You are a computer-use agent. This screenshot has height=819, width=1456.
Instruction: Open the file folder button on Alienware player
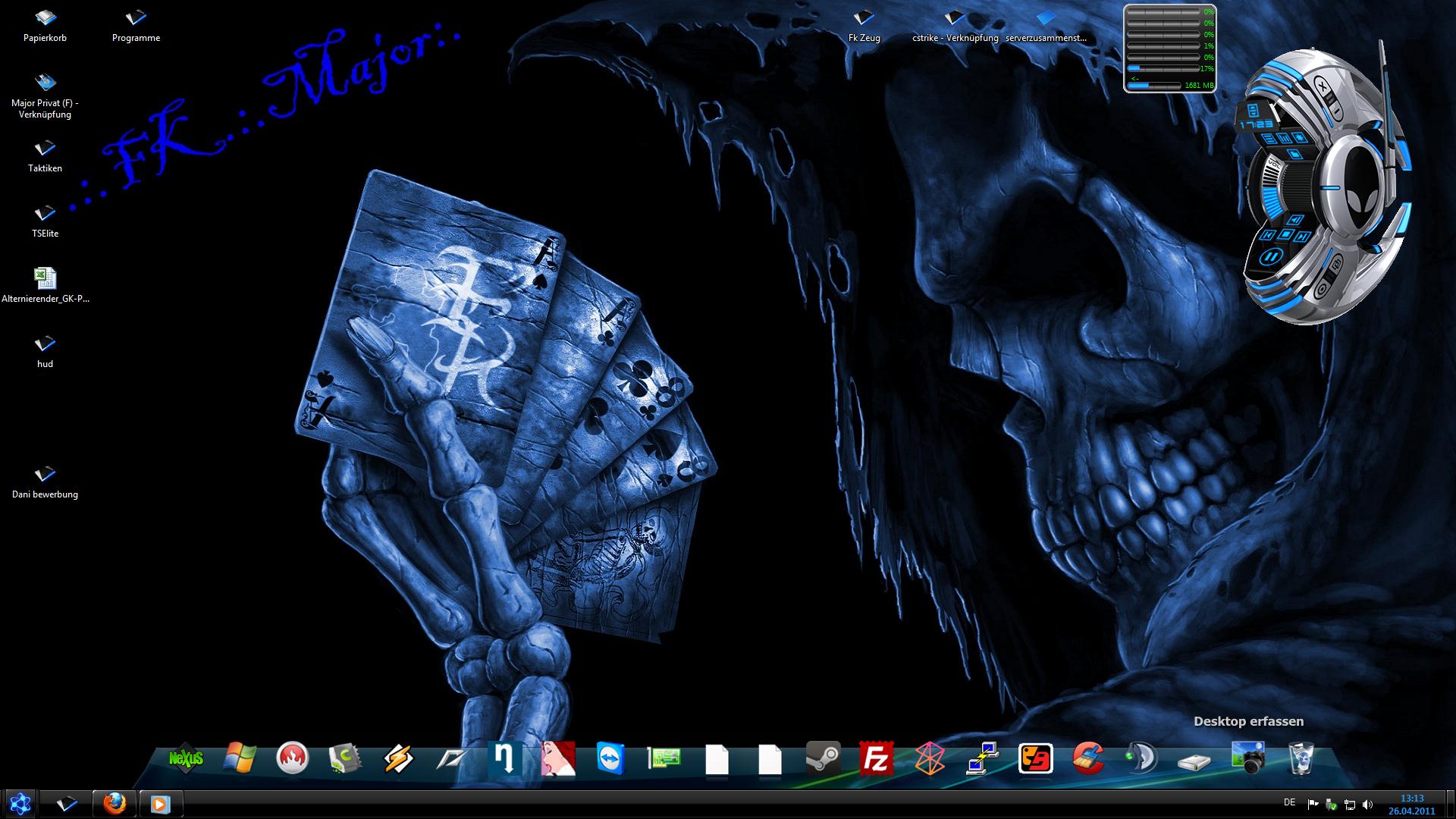pos(1294,154)
